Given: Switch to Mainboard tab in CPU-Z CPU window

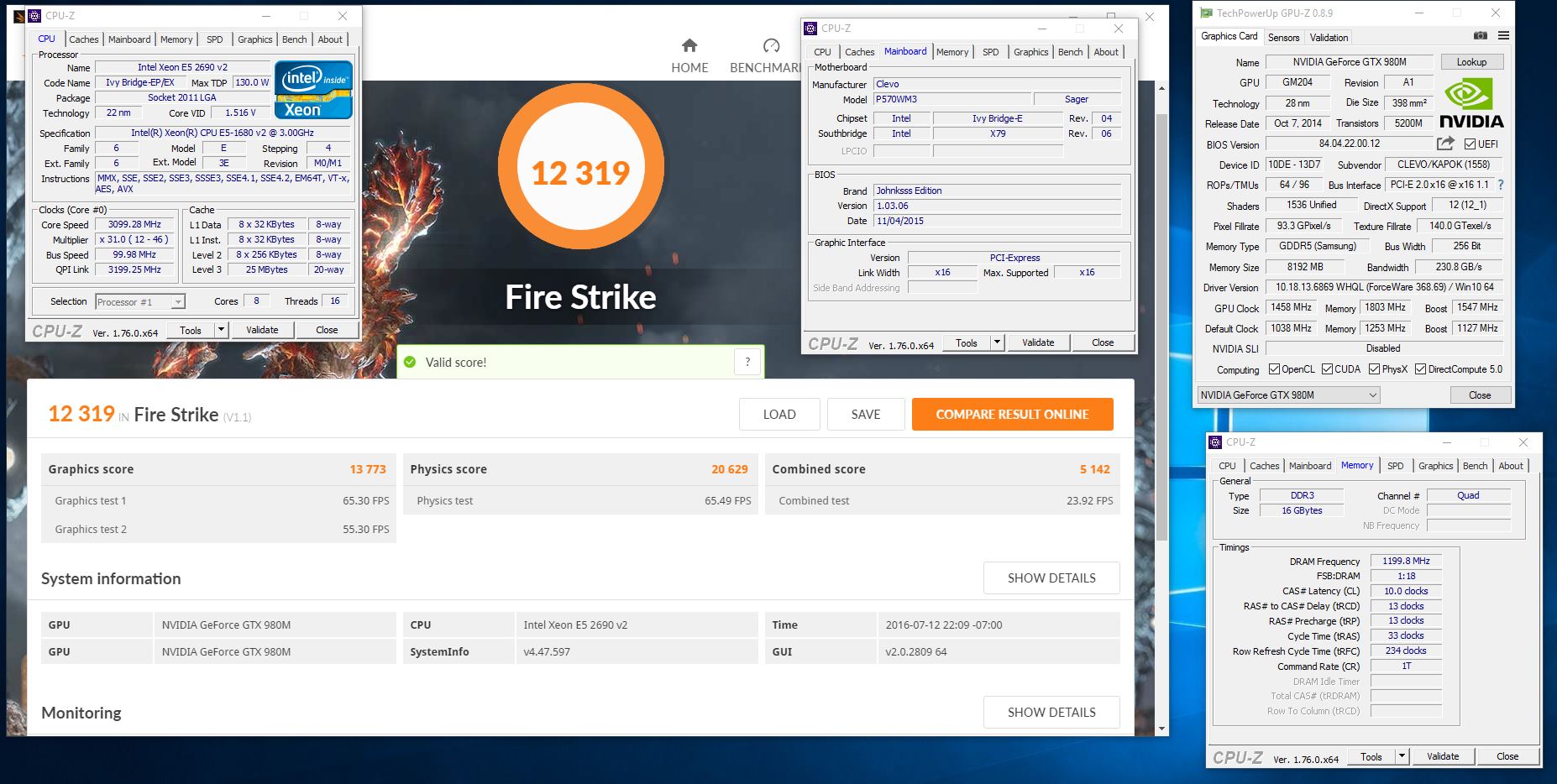Looking at the screenshot, I should (x=129, y=39).
